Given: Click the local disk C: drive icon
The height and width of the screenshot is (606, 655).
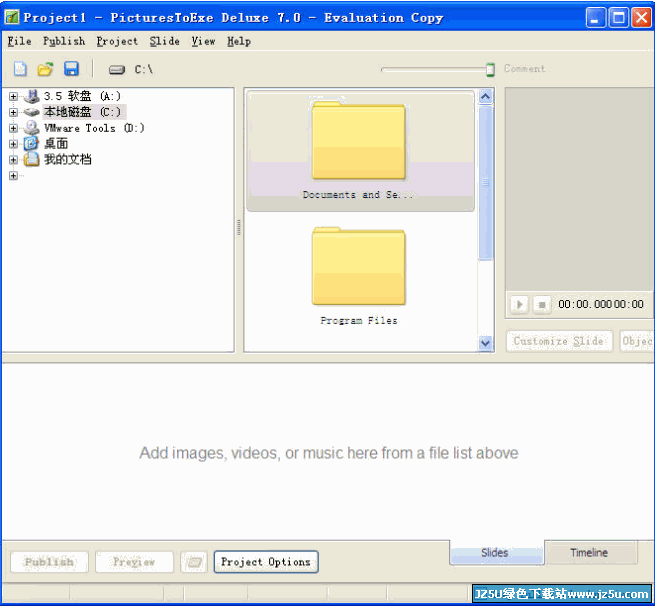Looking at the screenshot, I should click(31, 112).
